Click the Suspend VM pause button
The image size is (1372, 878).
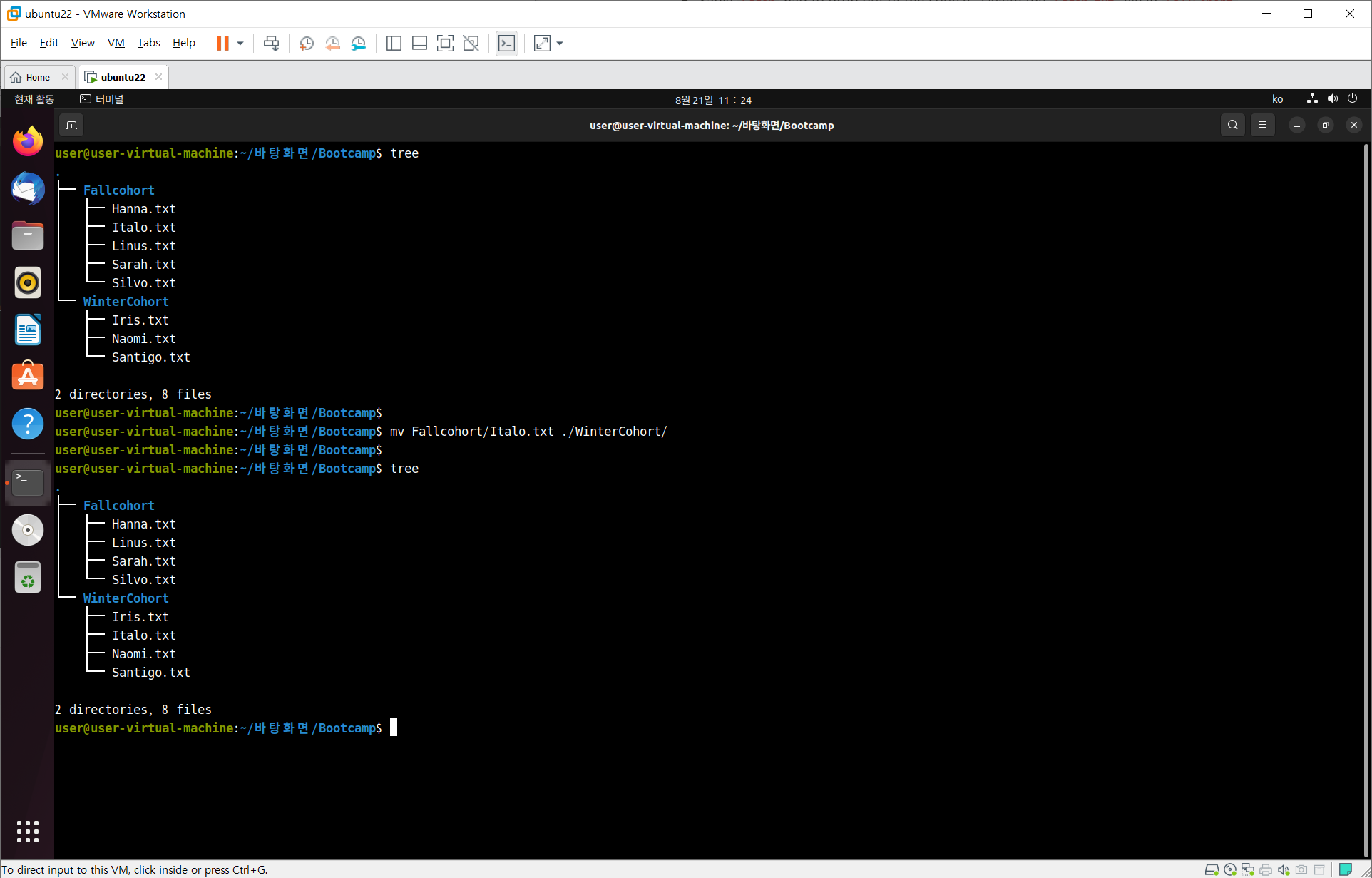coord(222,44)
